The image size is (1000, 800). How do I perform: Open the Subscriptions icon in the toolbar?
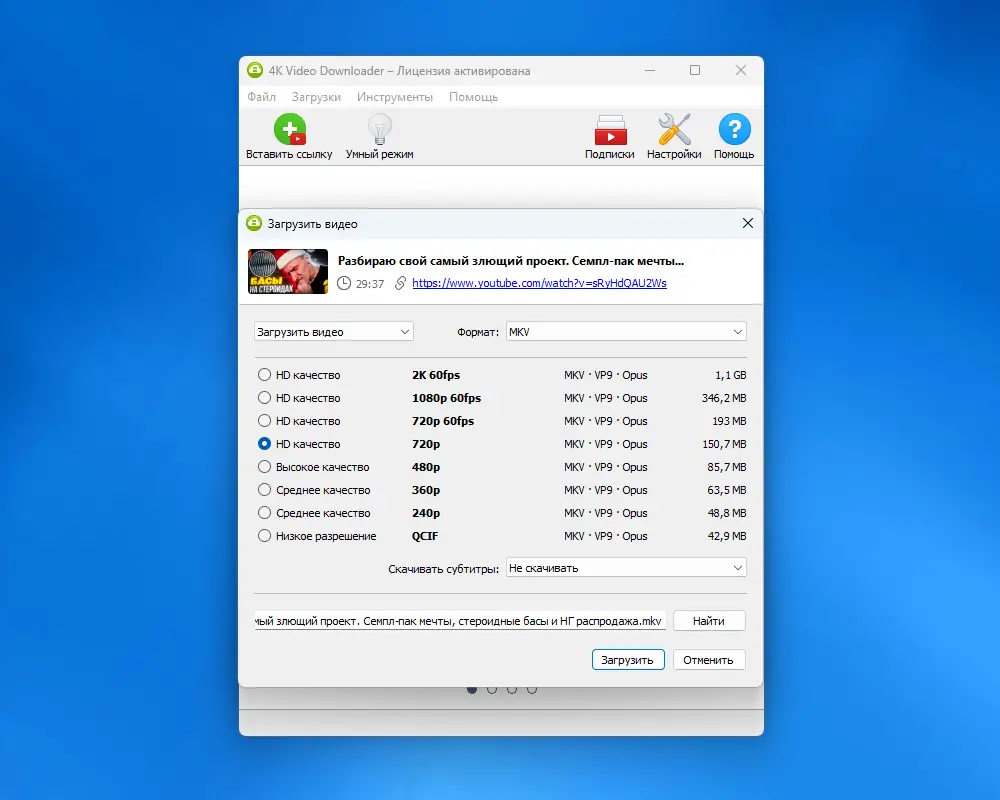[x=610, y=130]
